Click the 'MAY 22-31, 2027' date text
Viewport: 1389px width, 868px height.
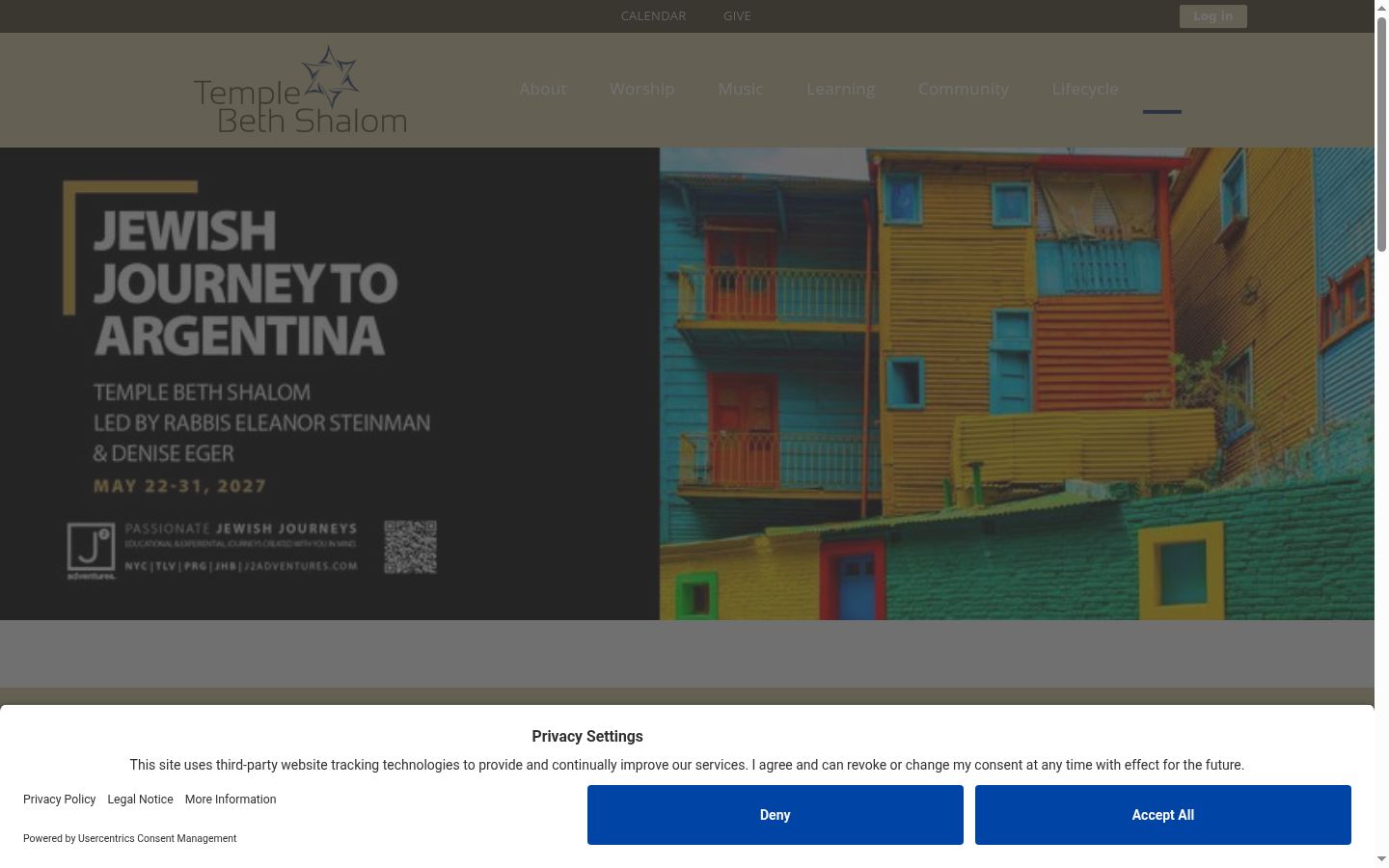179,486
